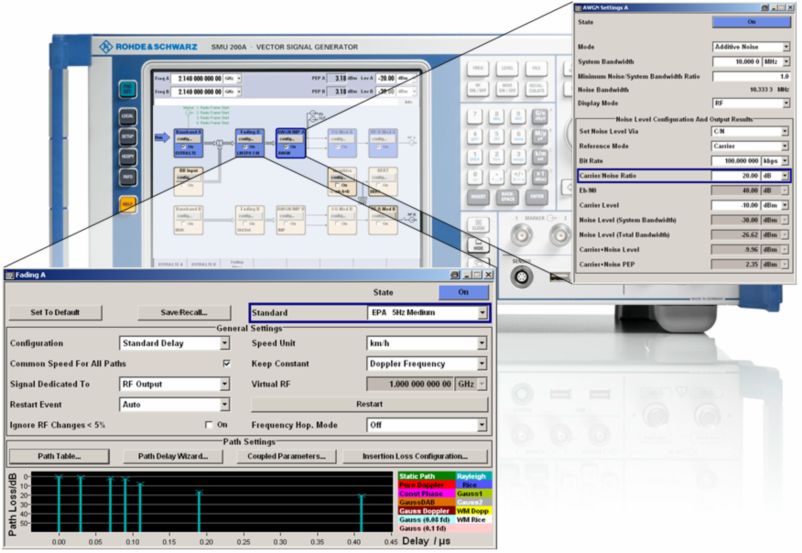Toggle Common Speed For All Paths checkbox
This screenshot has height=553, width=802.
coord(227,363)
